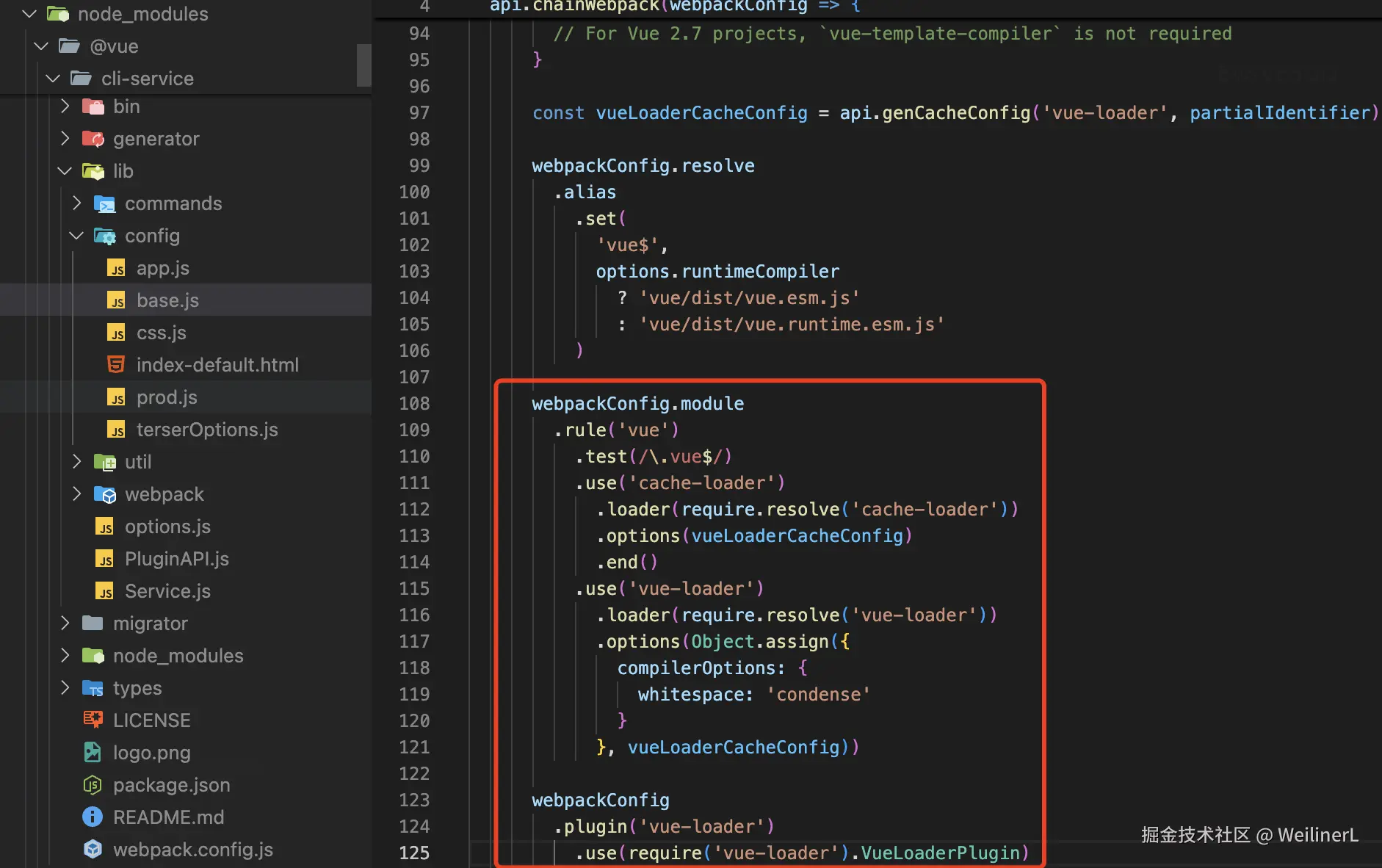Click the util folder icon
The width and height of the screenshot is (1382, 868).
click(105, 462)
